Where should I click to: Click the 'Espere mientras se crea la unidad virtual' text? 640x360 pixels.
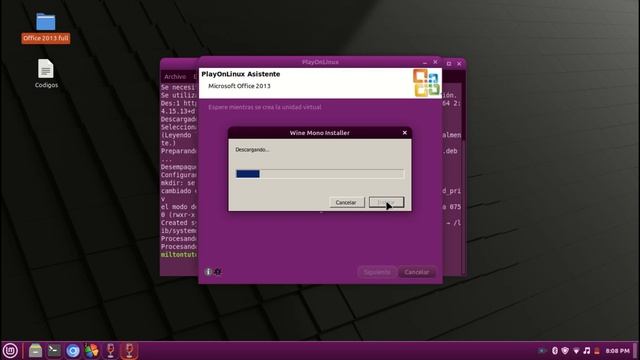click(x=265, y=107)
